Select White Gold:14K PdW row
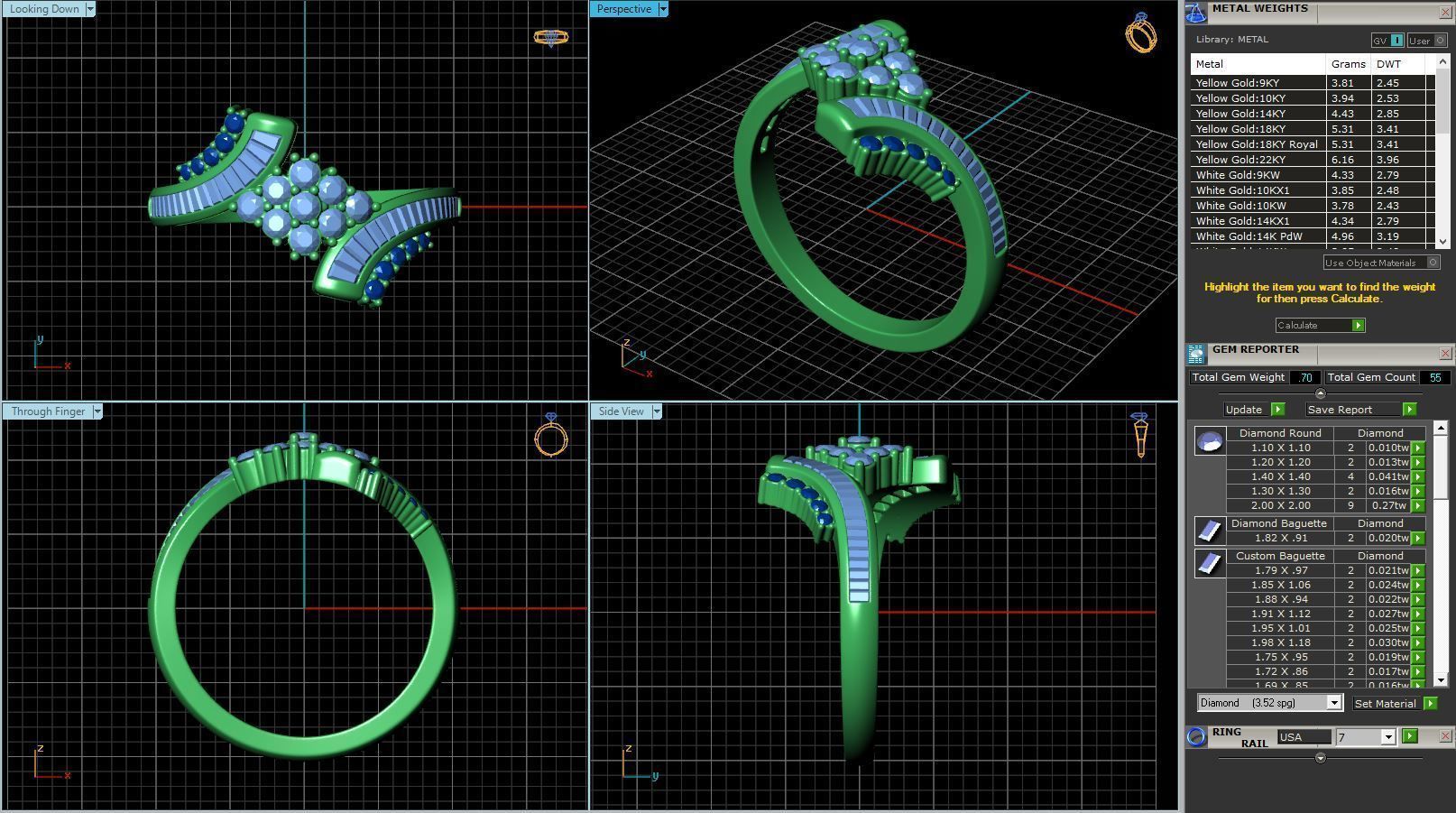Viewport: 1456px width, 813px height. [x=1313, y=236]
